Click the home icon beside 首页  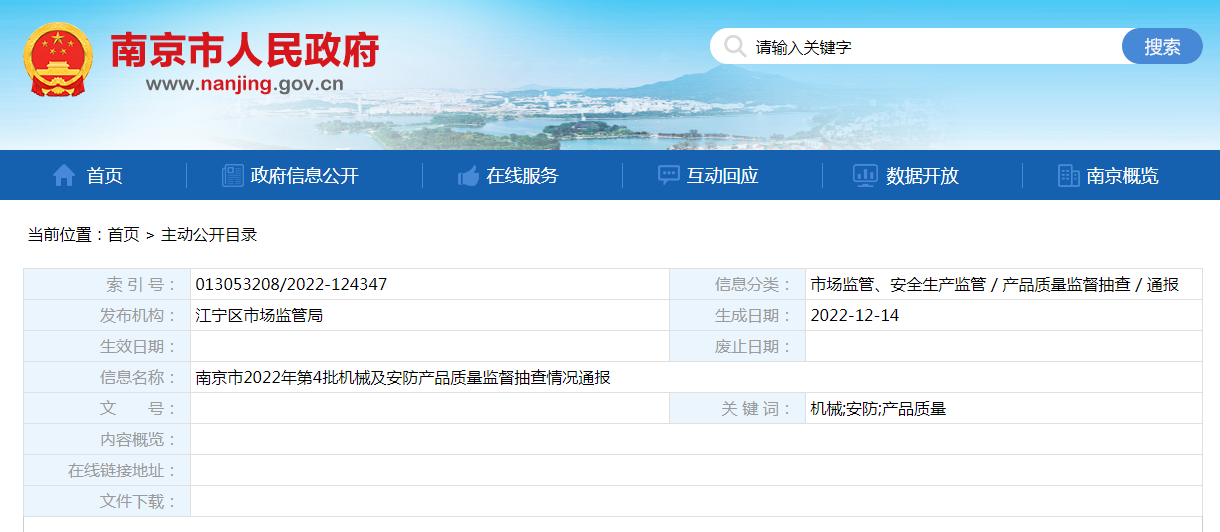point(64,176)
